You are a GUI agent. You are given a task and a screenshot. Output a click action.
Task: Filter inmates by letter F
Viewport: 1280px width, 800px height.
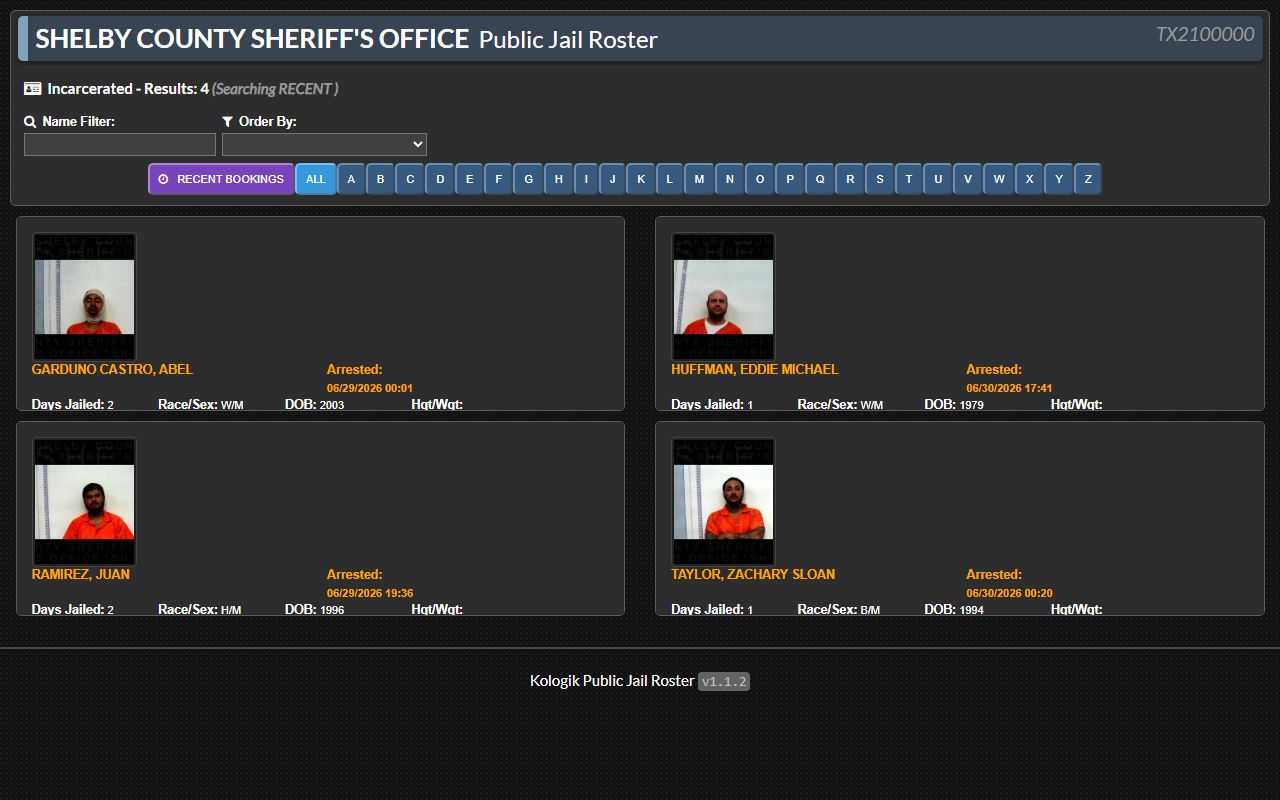click(498, 179)
